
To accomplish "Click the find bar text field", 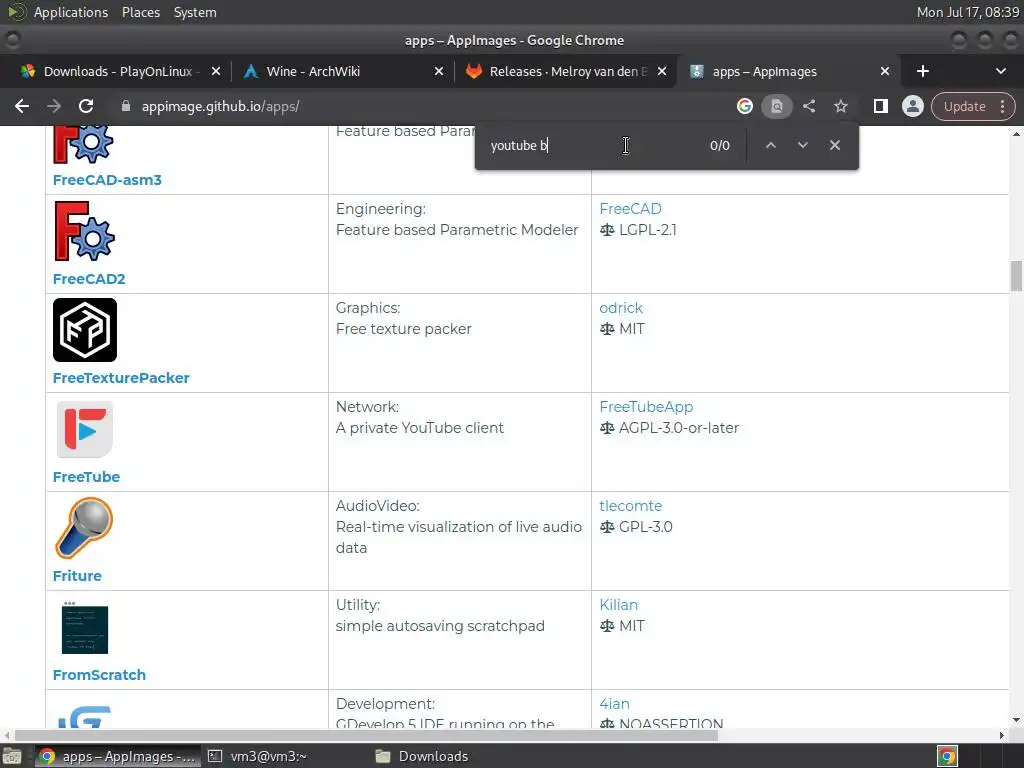I will tap(591, 145).
